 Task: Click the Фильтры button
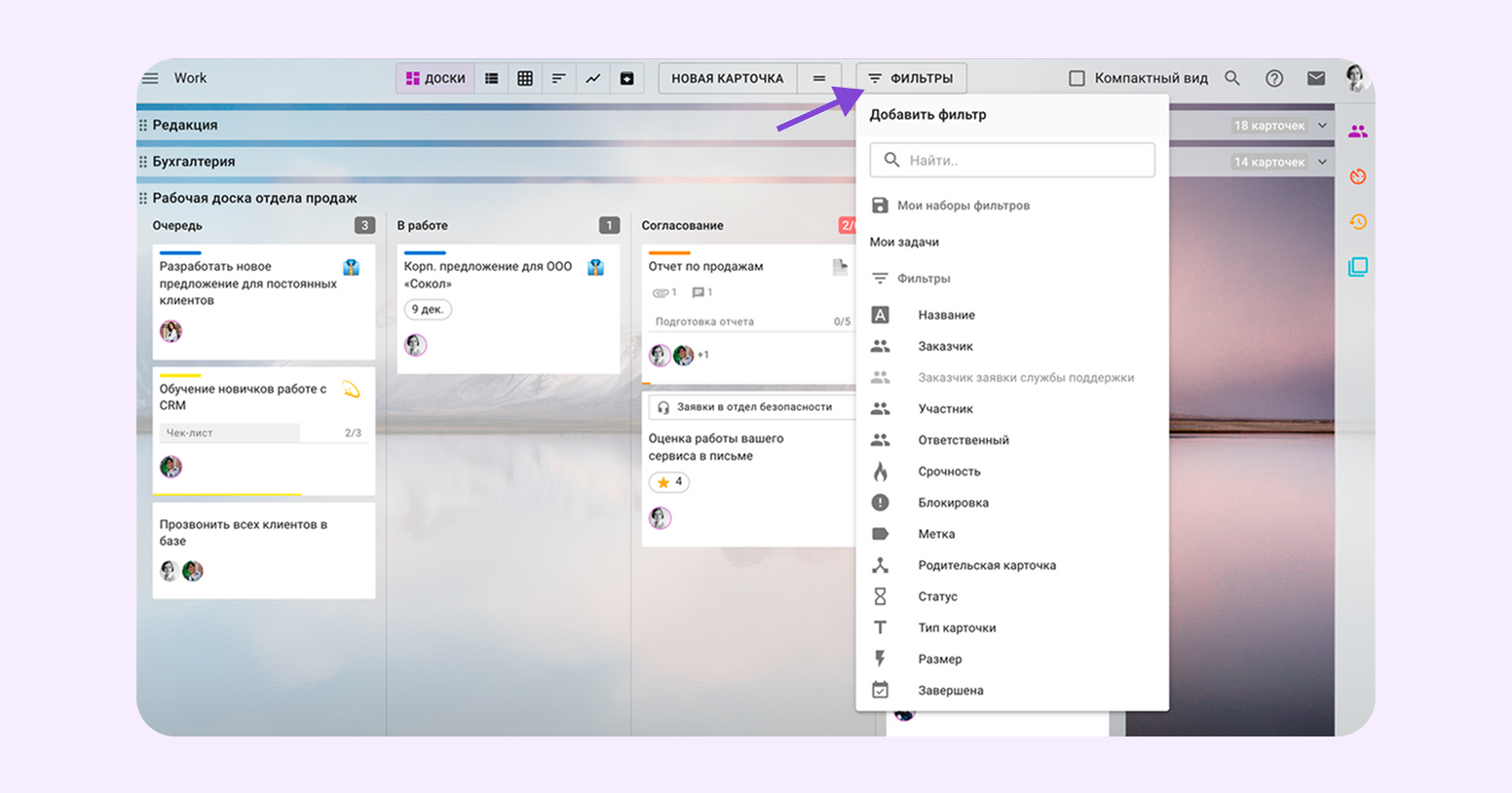click(911, 78)
